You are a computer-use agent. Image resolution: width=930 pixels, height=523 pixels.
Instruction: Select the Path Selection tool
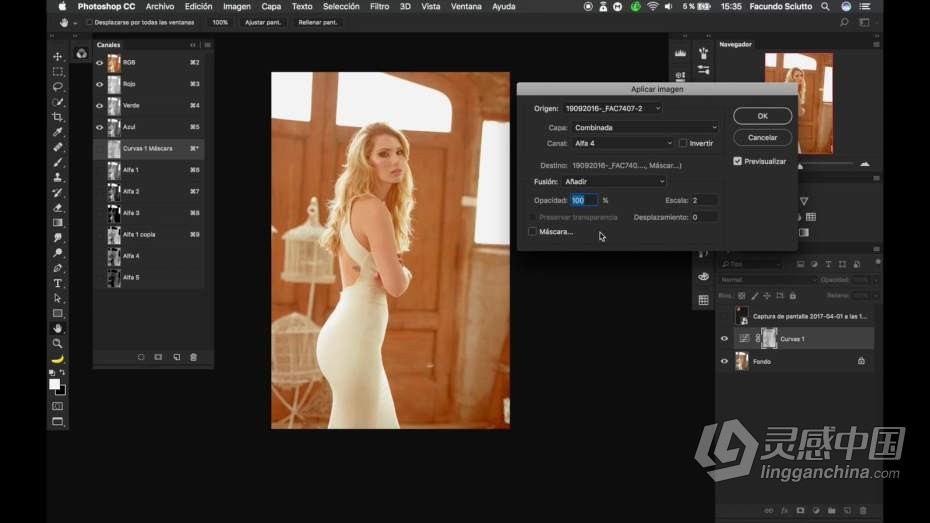click(x=58, y=298)
